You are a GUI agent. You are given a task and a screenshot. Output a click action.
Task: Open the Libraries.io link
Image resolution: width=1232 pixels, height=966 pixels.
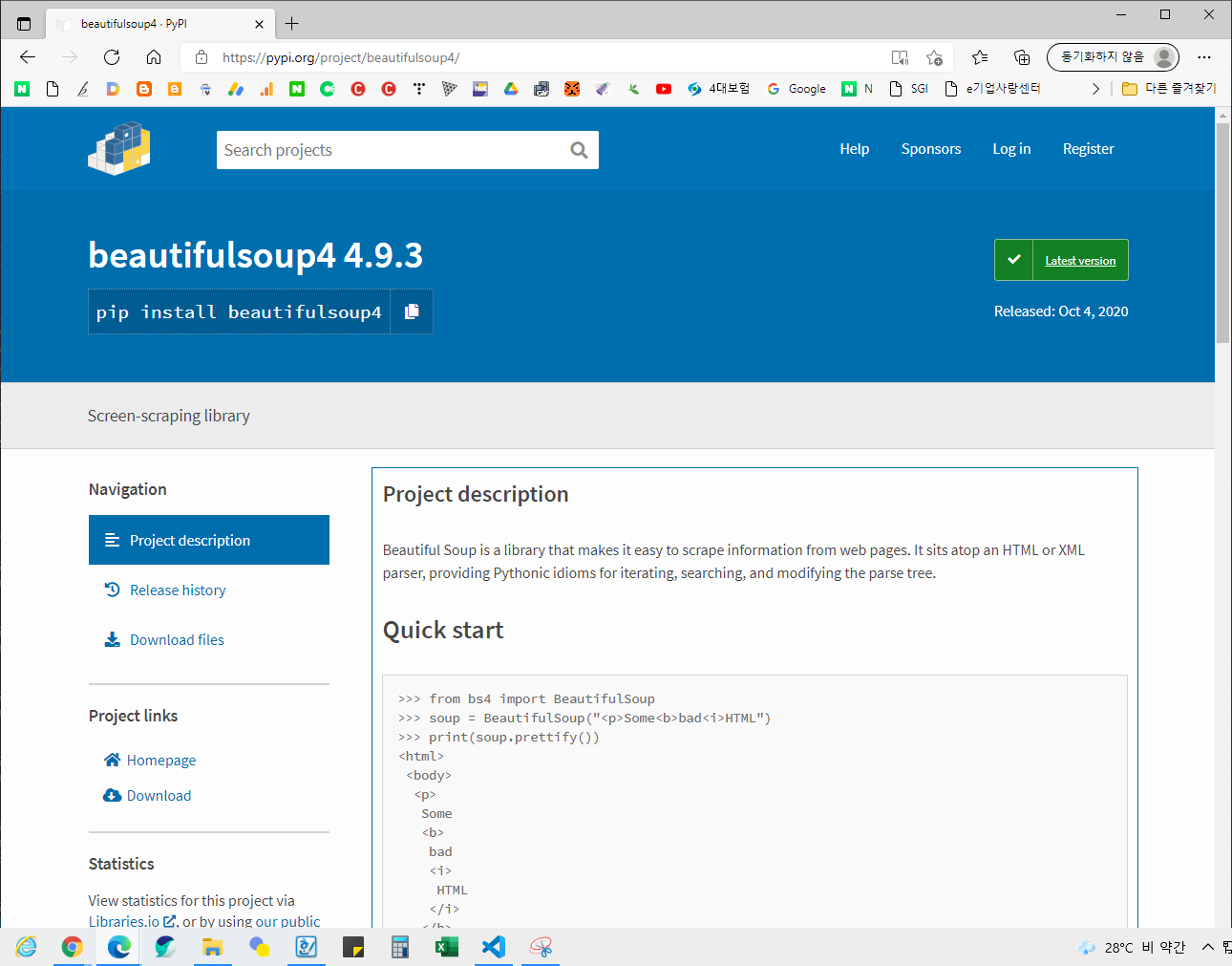coord(132,921)
